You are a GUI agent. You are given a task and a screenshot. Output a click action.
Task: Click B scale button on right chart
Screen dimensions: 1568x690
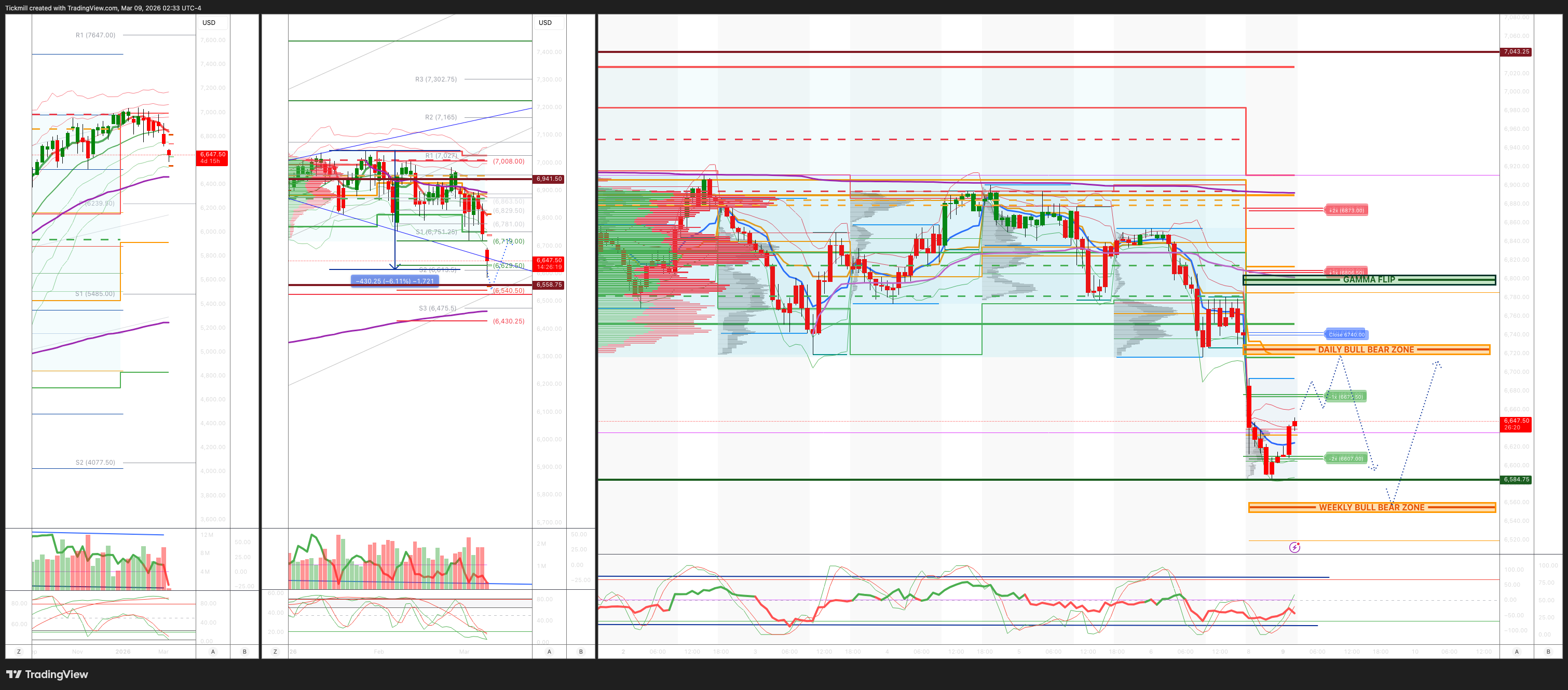pos(1548,652)
